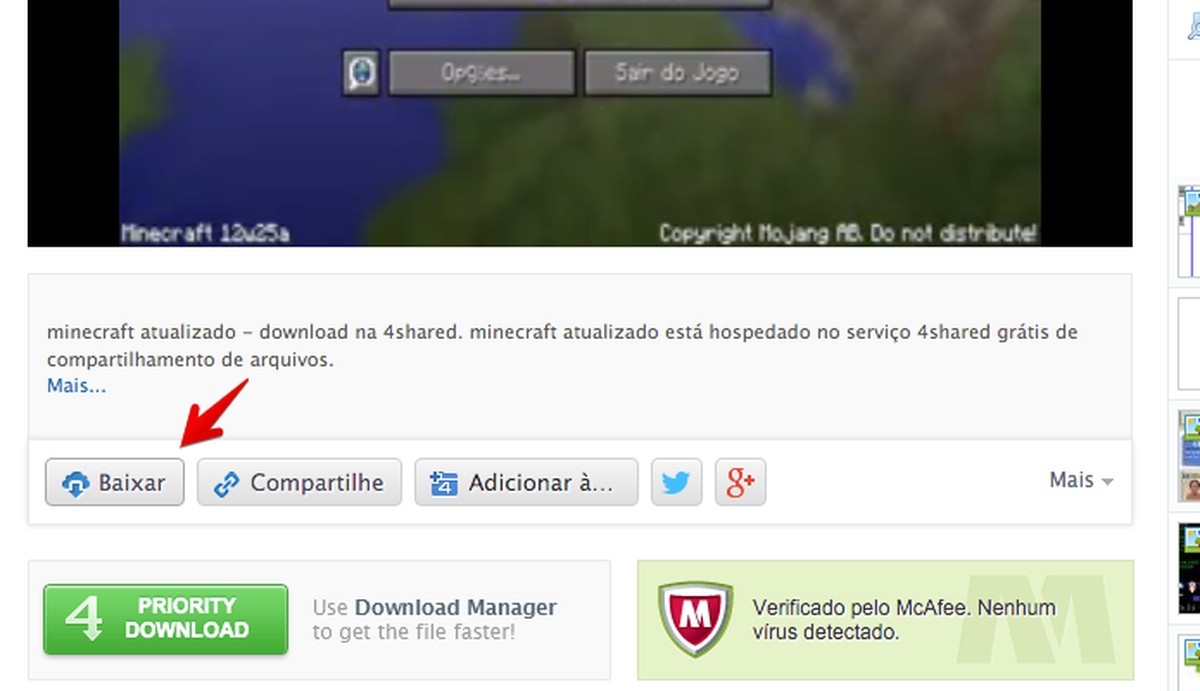Click the add icon on Adicionar à...
The height and width of the screenshot is (691, 1200).
click(x=442, y=484)
